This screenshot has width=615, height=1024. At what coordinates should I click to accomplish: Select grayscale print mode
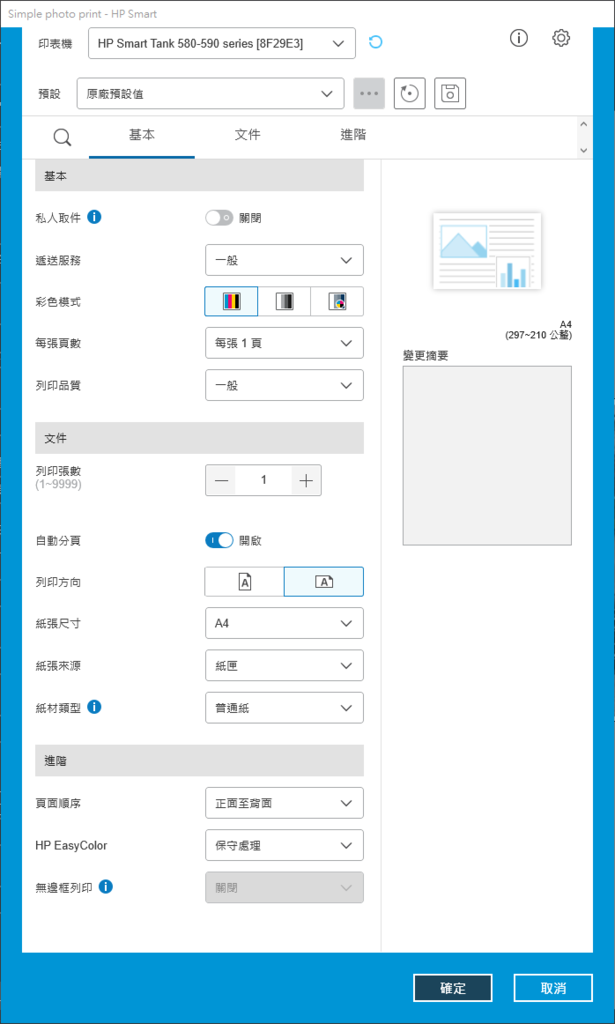pos(284,301)
